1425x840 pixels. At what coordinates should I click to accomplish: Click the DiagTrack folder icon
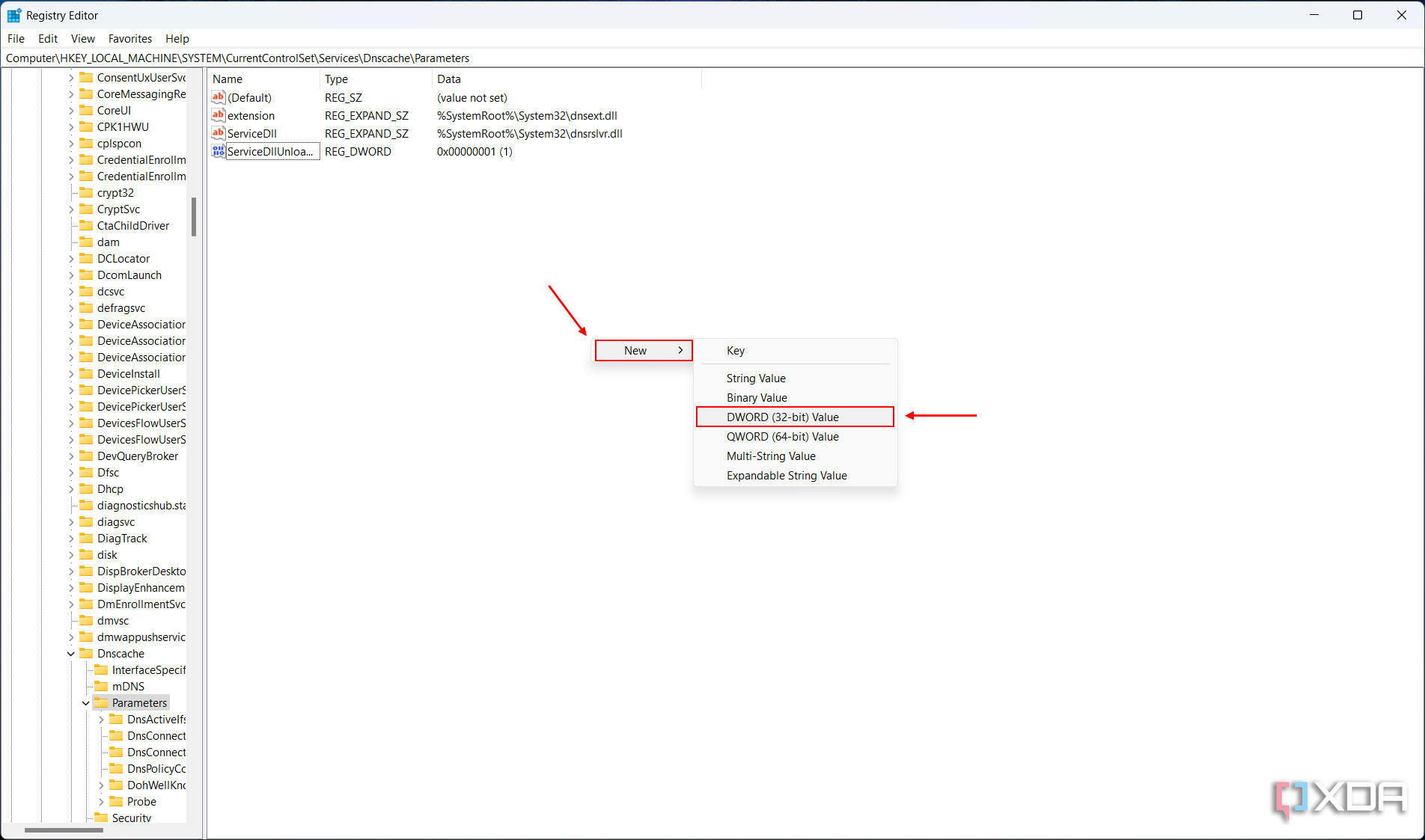click(x=86, y=538)
